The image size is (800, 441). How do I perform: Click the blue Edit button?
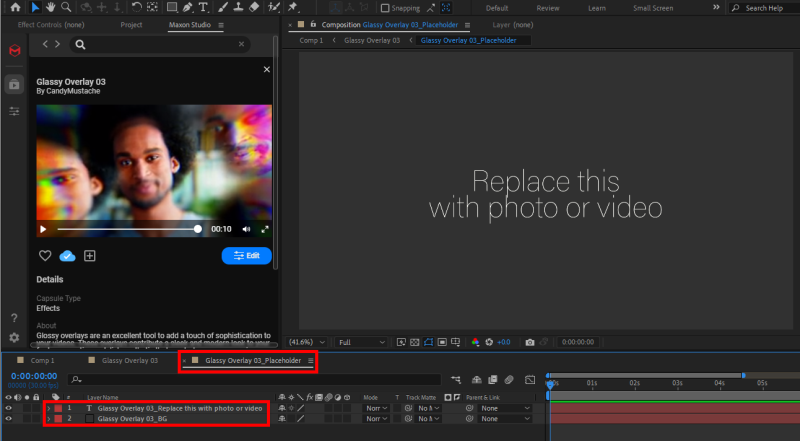tap(246, 256)
